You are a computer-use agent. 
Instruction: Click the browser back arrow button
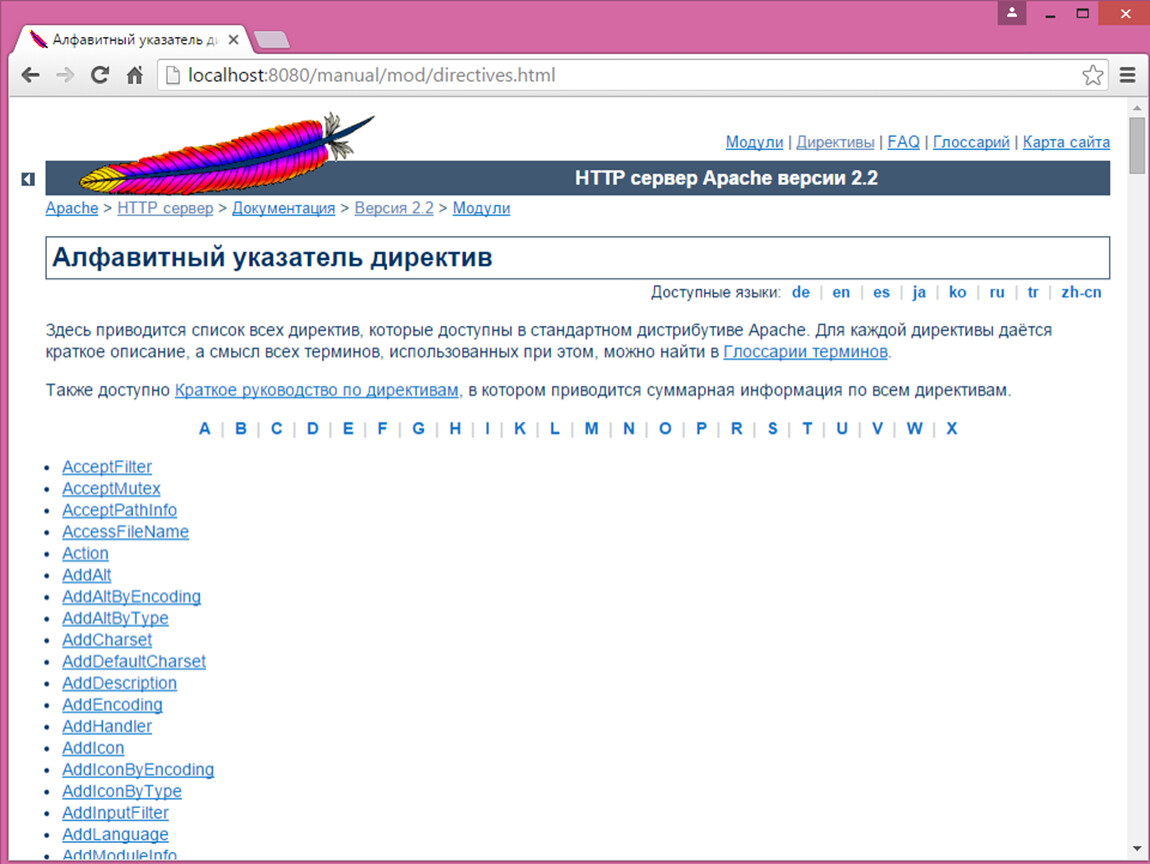click(30, 75)
